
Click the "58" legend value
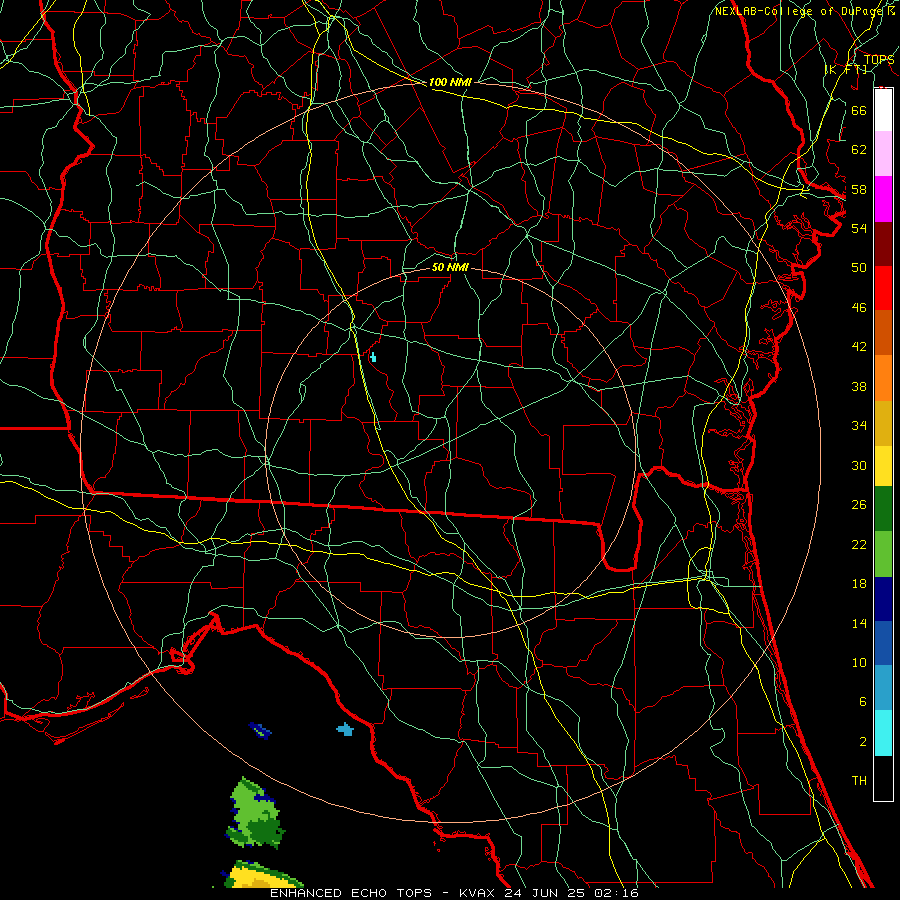coord(859,189)
